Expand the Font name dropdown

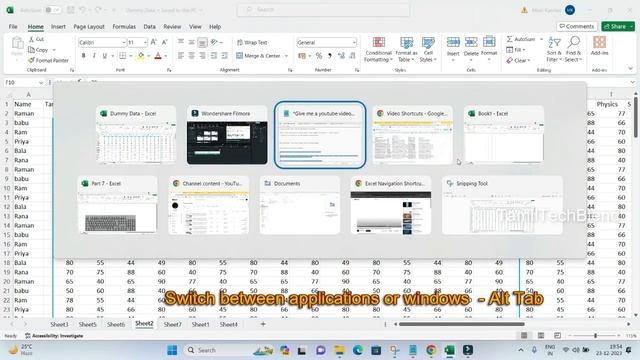pos(123,42)
